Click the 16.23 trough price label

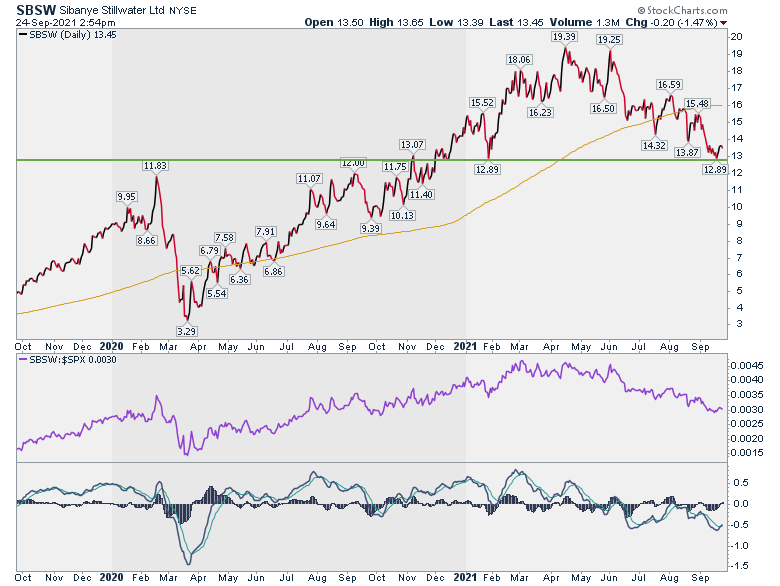pyautogui.click(x=540, y=112)
